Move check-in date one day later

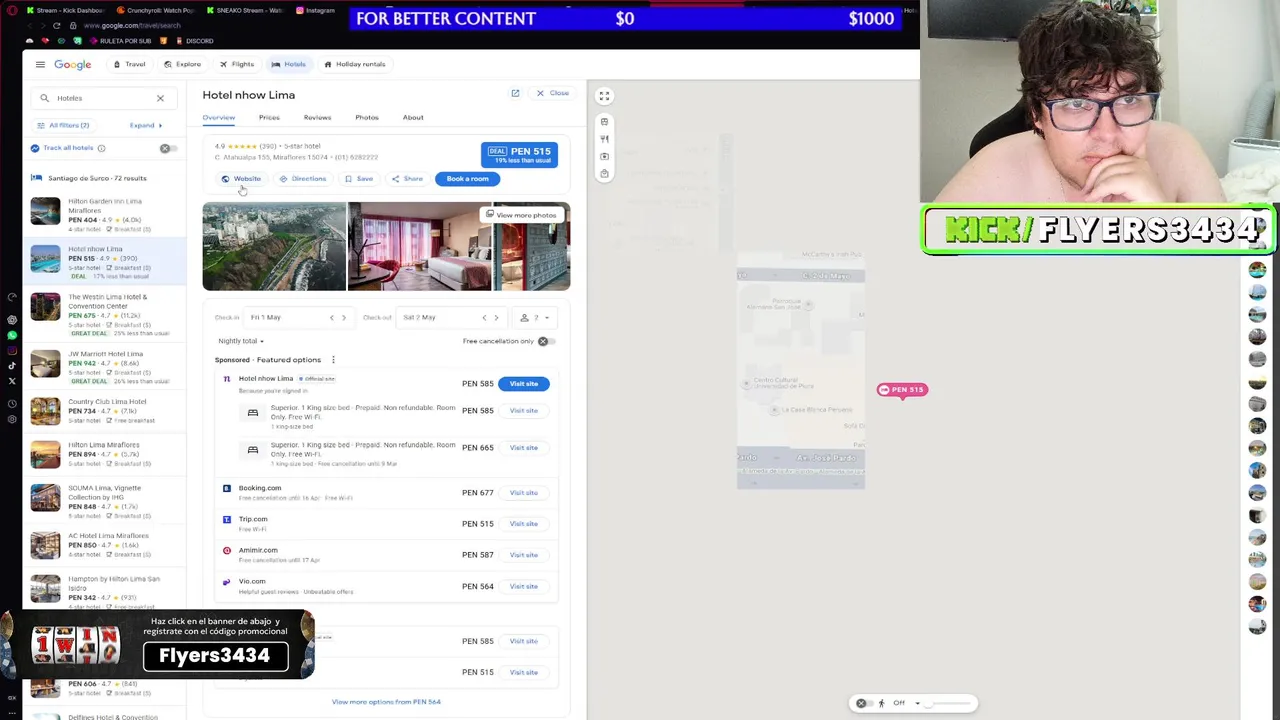click(344, 318)
